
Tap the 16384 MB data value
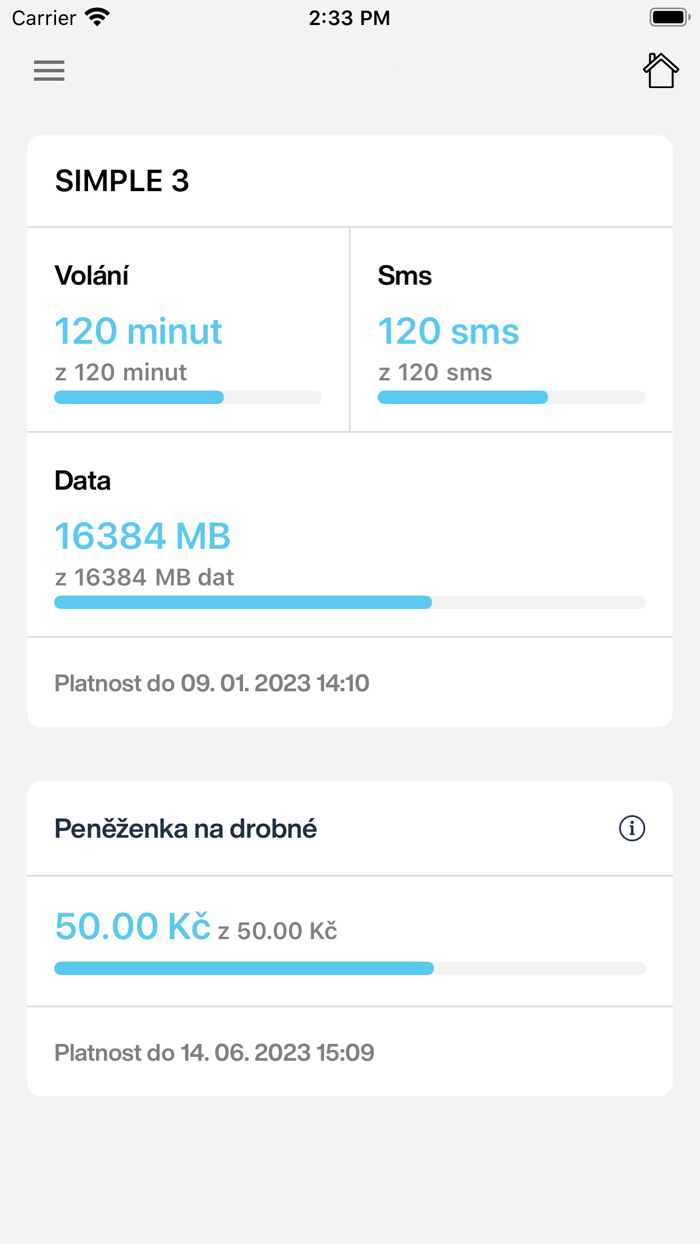(142, 536)
